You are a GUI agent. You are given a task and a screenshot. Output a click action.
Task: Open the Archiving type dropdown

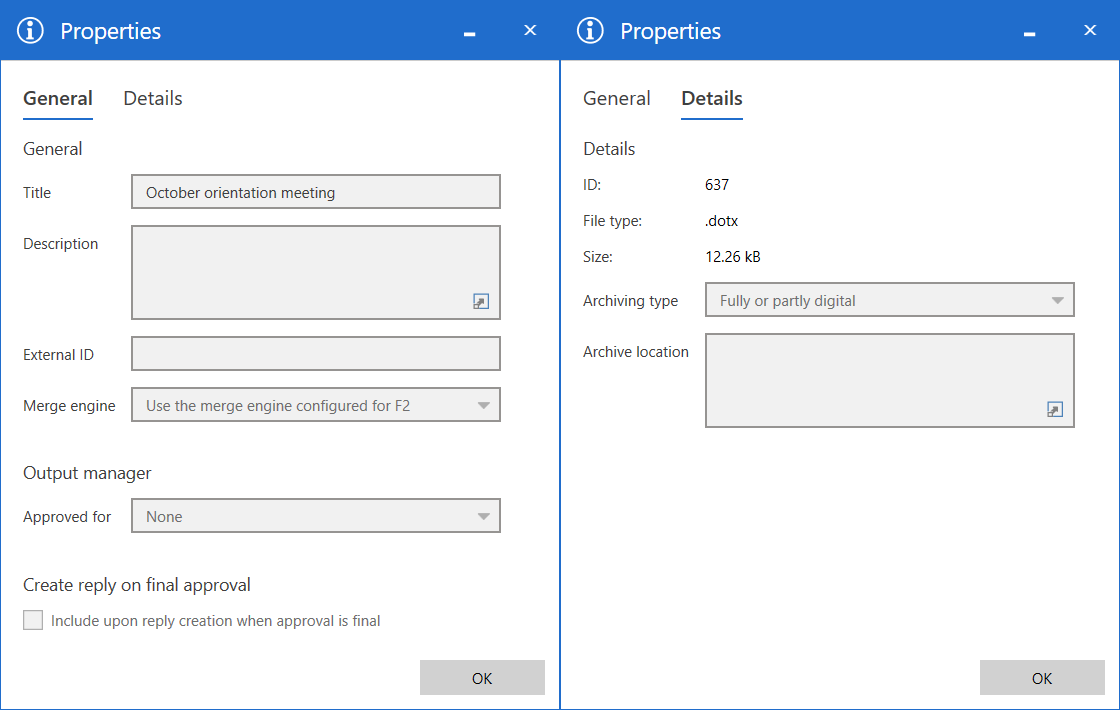(x=889, y=300)
